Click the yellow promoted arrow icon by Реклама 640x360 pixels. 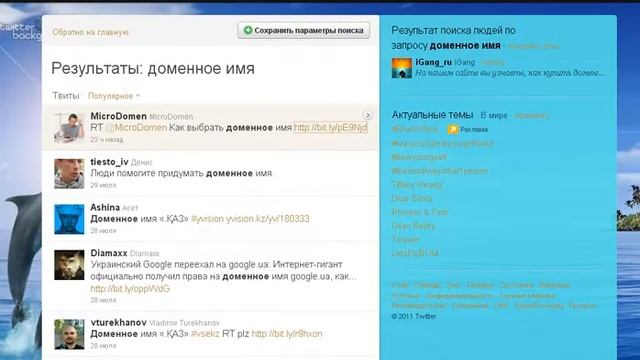click(453, 129)
